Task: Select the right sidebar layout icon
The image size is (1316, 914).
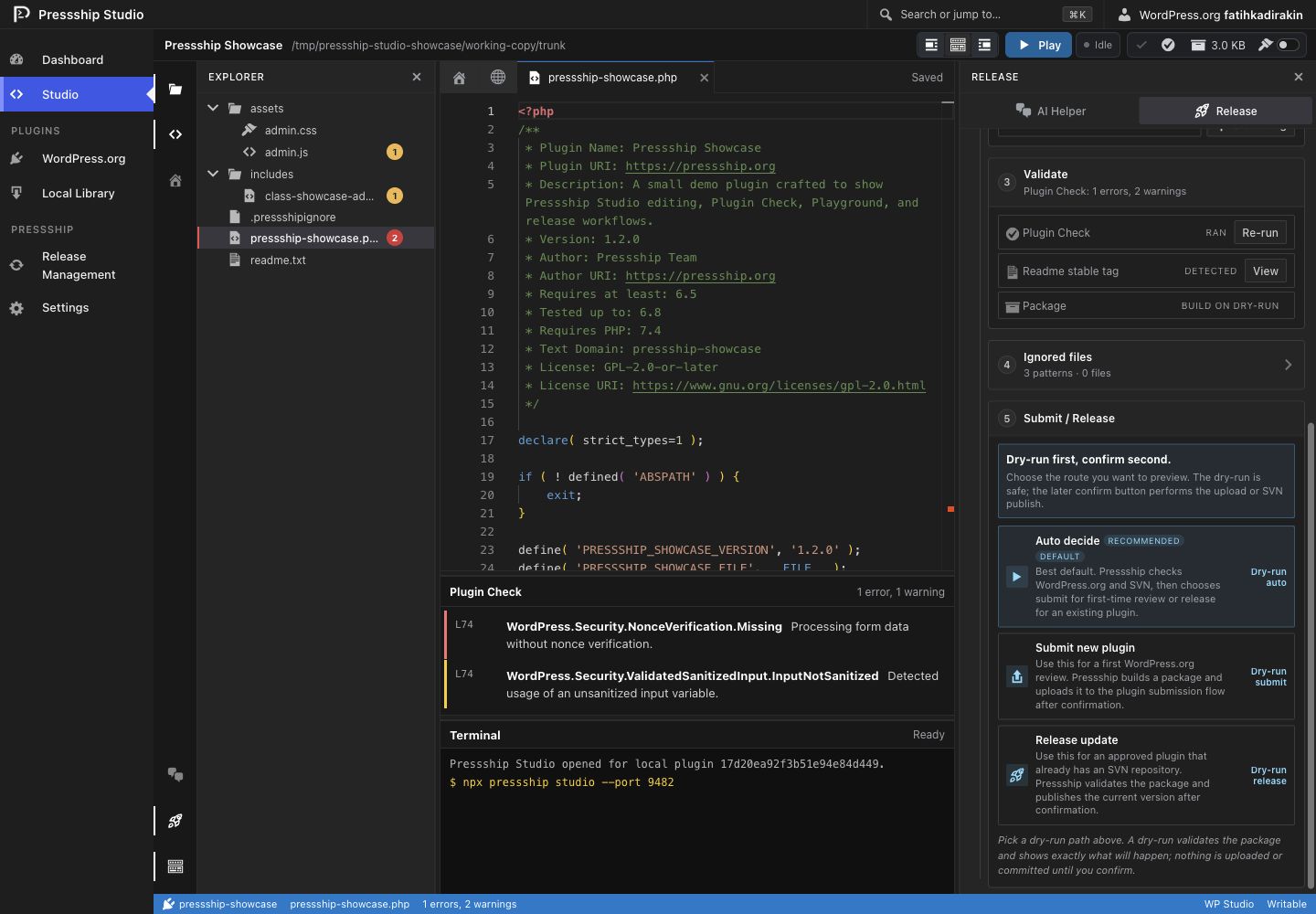Action: point(984,45)
